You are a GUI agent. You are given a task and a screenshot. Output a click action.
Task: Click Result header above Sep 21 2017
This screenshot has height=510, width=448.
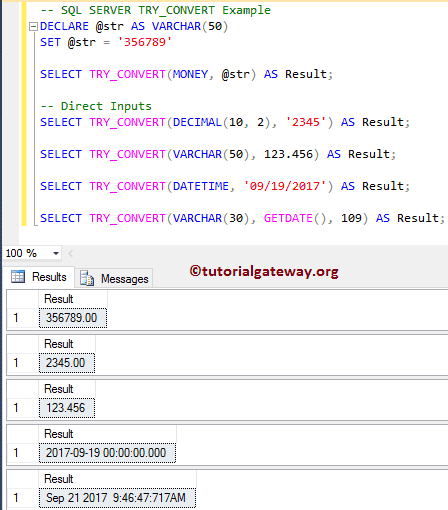click(x=117, y=479)
